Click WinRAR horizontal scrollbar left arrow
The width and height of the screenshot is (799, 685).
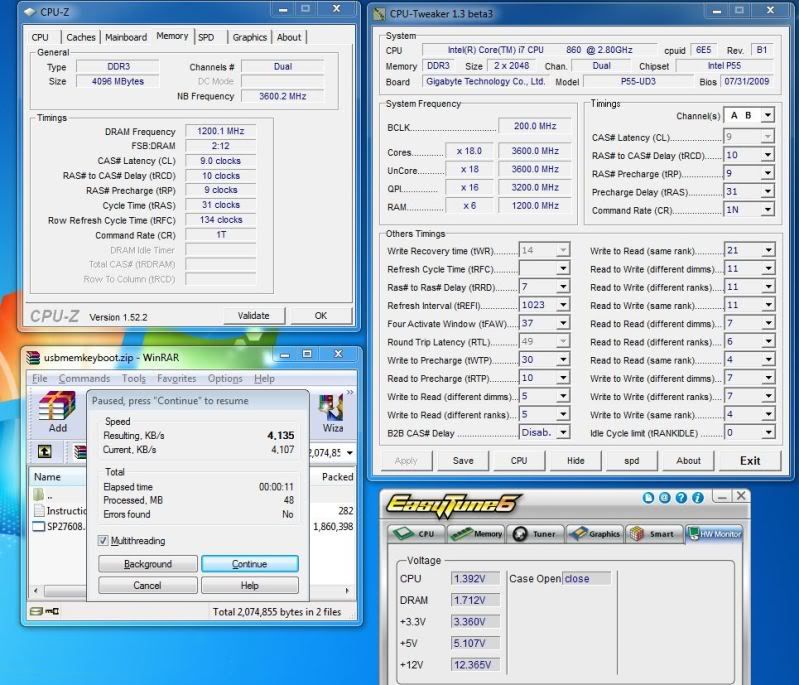[36, 591]
